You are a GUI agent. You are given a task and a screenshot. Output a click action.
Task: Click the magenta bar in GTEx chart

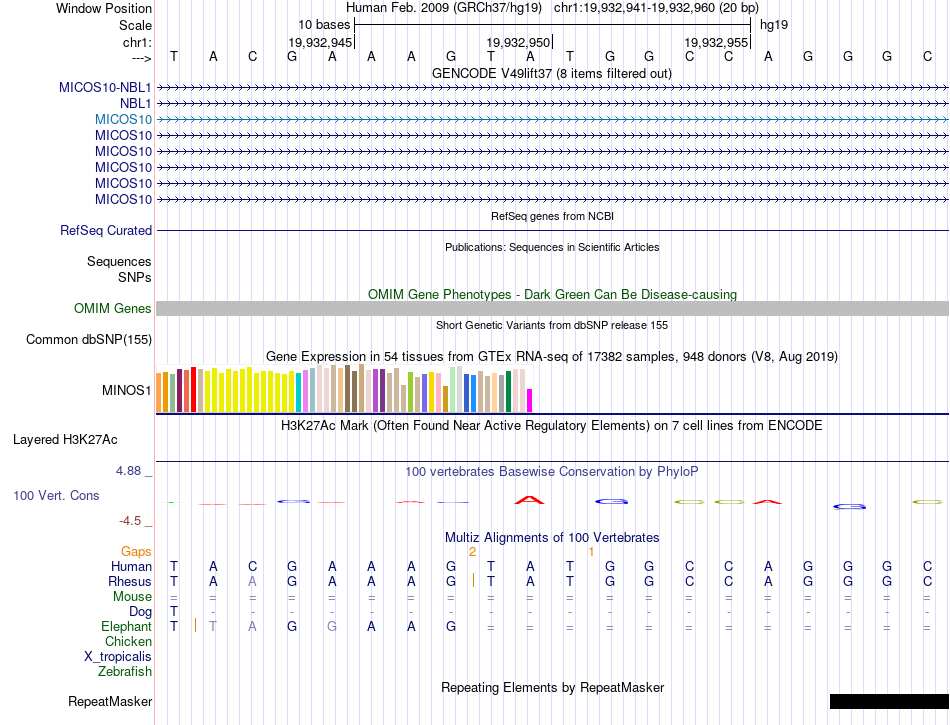(x=530, y=400)
